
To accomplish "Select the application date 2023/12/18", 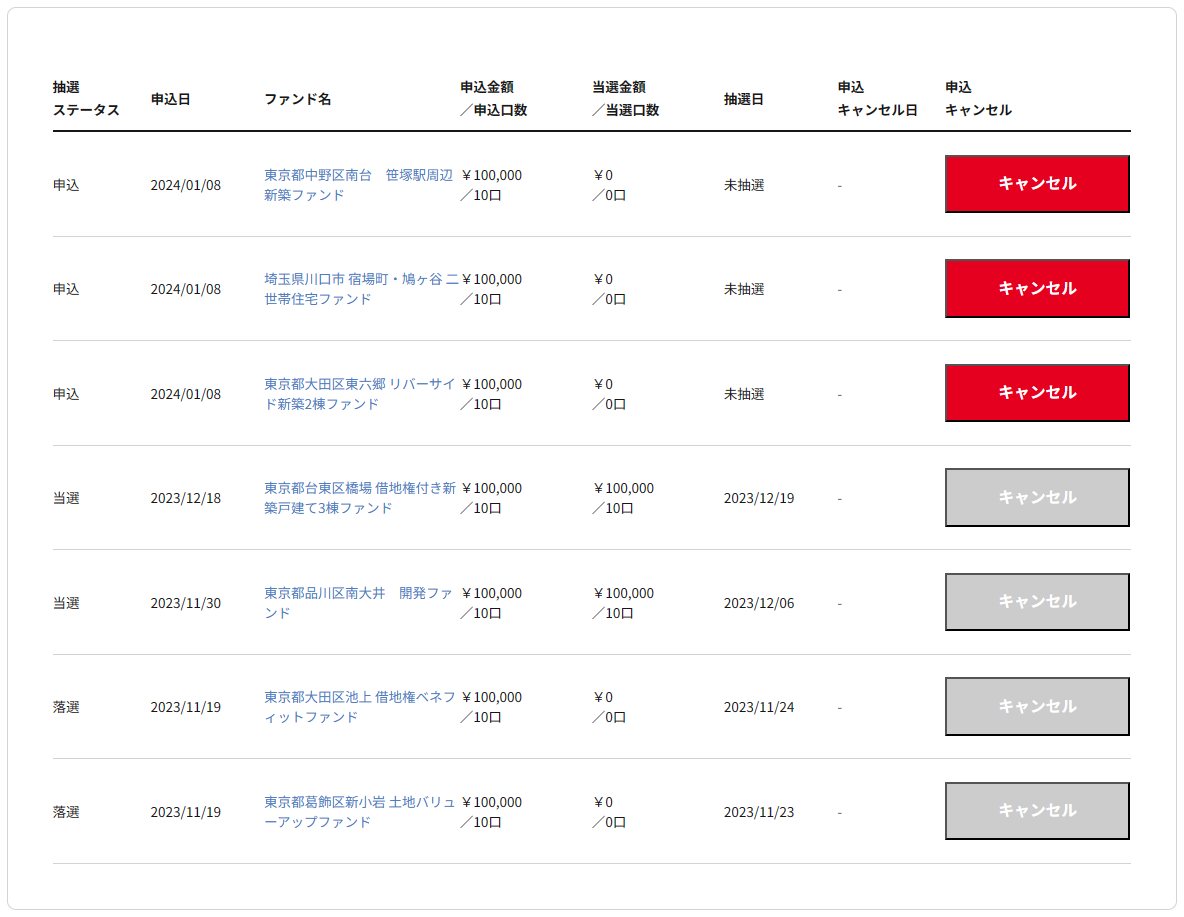I will pos(186,499).
